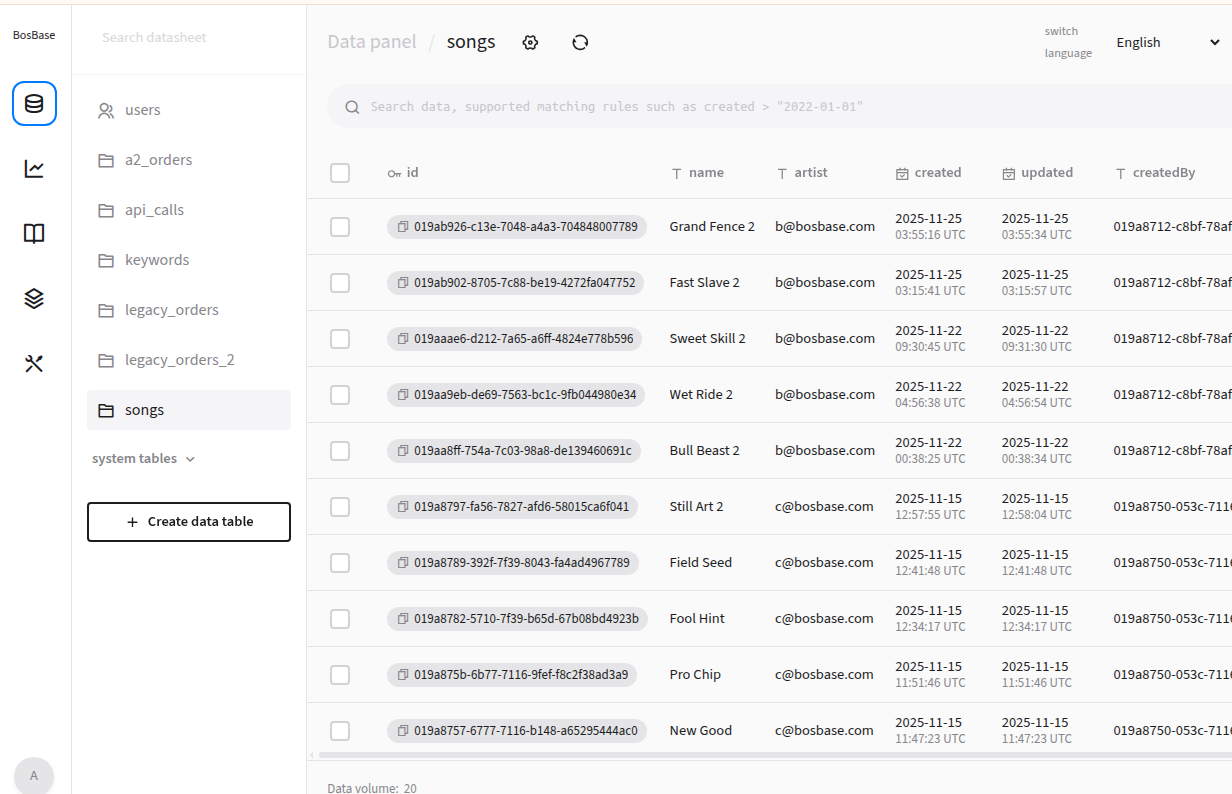Sort by the id column header
Image resolution: width=1232 pixels, height=794 pixels.
pyautogui.click(x=403, y=173)
